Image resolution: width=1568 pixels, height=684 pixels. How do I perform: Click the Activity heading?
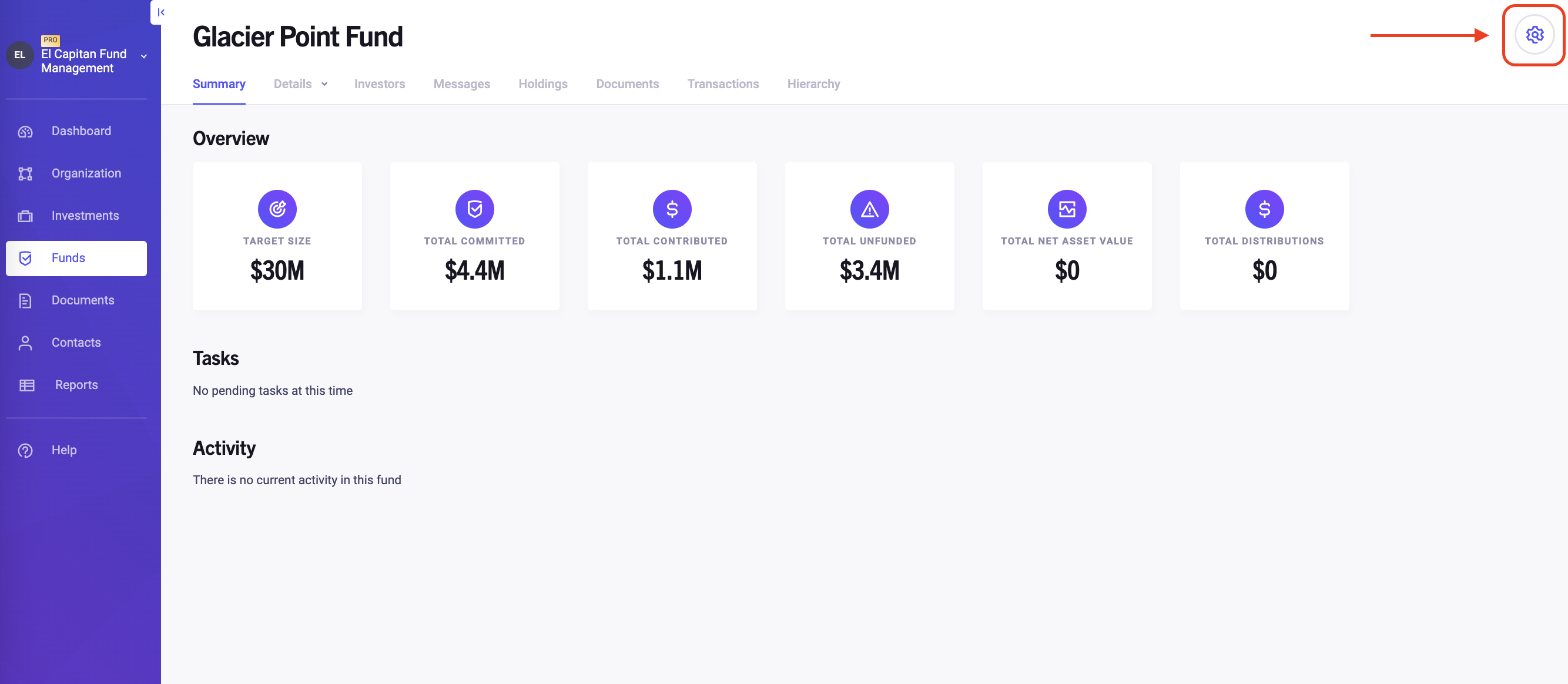click(224, 448)
